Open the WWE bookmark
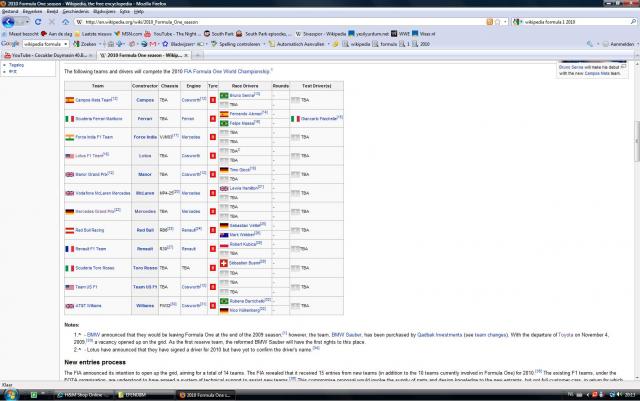Image resolution: width=640 pixels, height=401 pixels. tap(400, 34)
